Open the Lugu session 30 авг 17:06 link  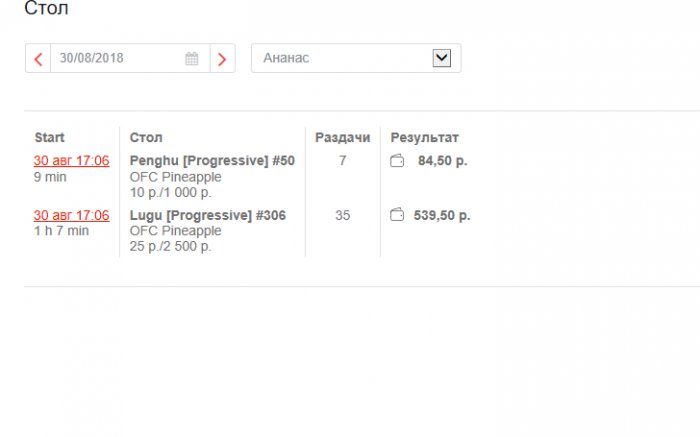71,215
